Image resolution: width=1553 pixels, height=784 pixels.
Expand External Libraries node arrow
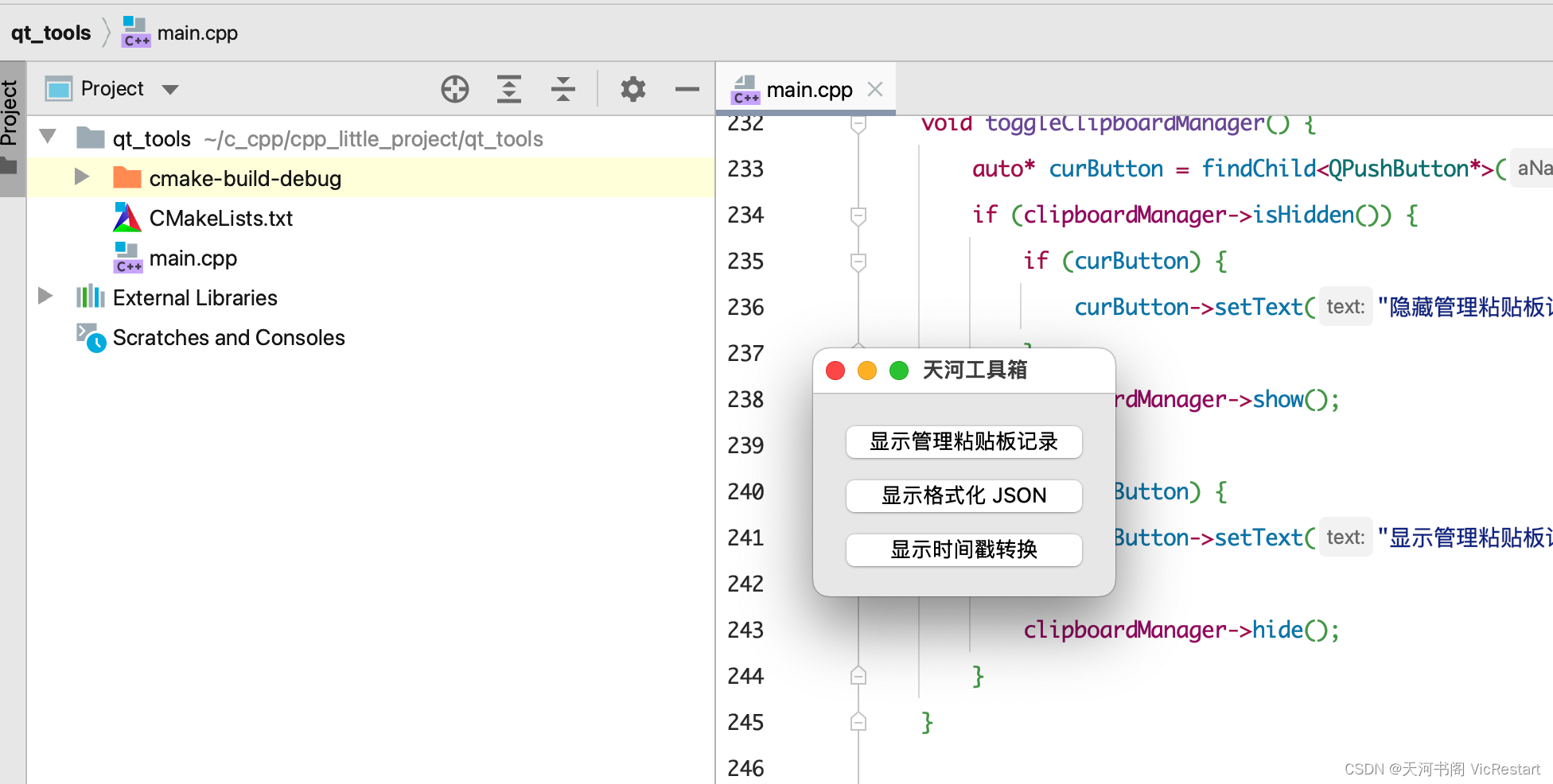coord(46,297)
